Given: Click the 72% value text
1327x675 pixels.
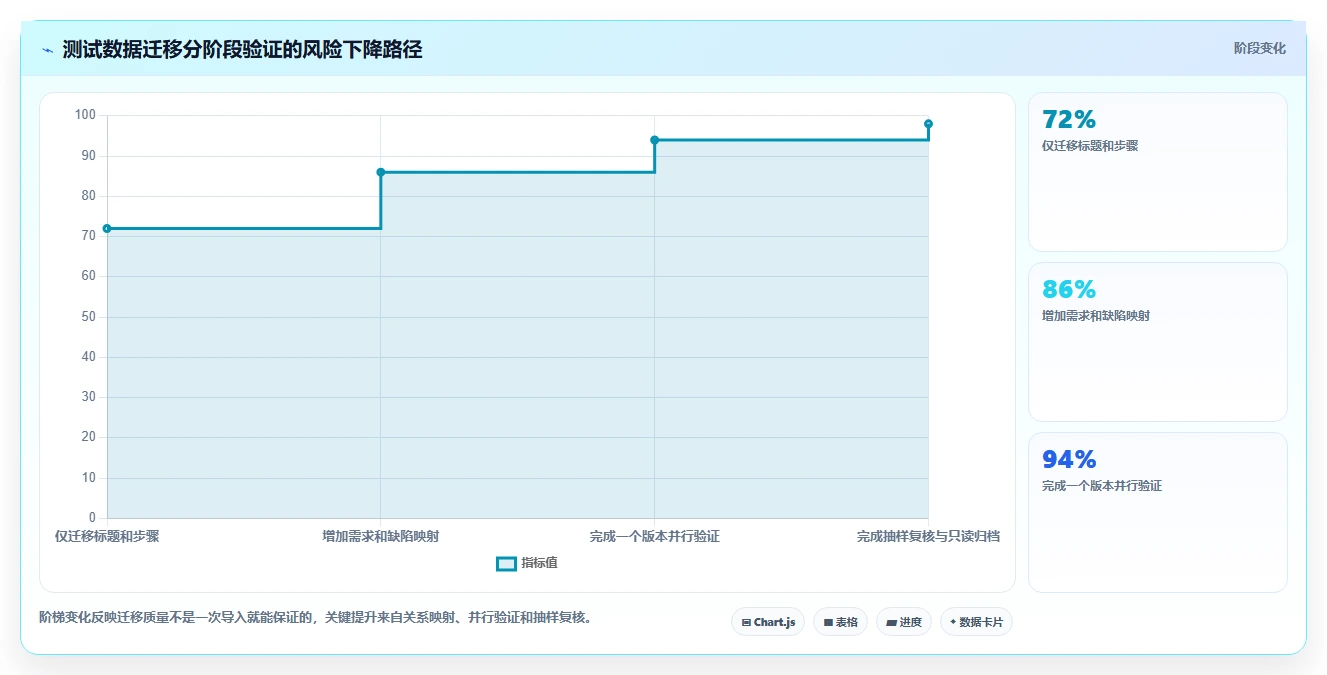Looking at the screenshot, I should pyautogui.click(x=1069, y=120).
